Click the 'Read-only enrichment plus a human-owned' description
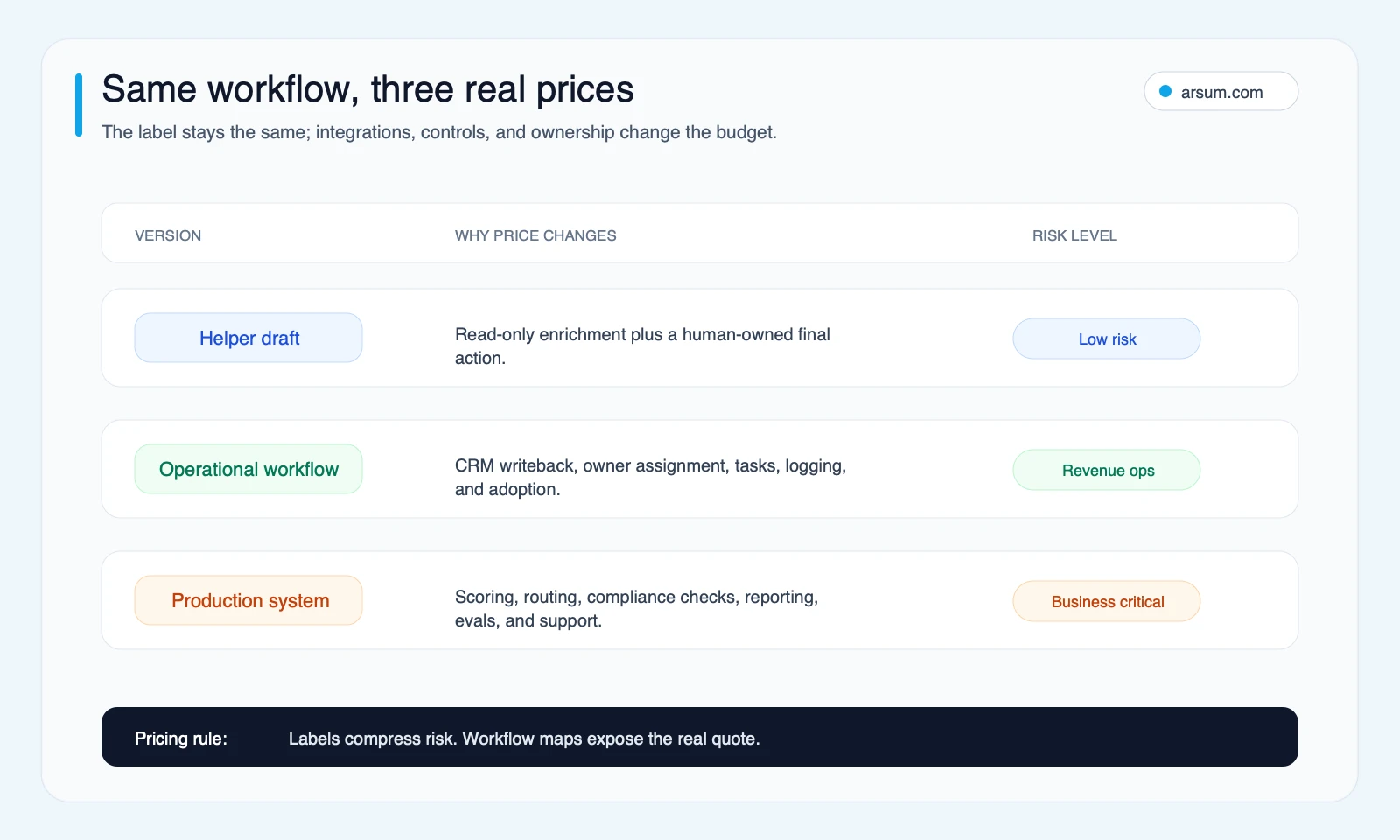 642,346
